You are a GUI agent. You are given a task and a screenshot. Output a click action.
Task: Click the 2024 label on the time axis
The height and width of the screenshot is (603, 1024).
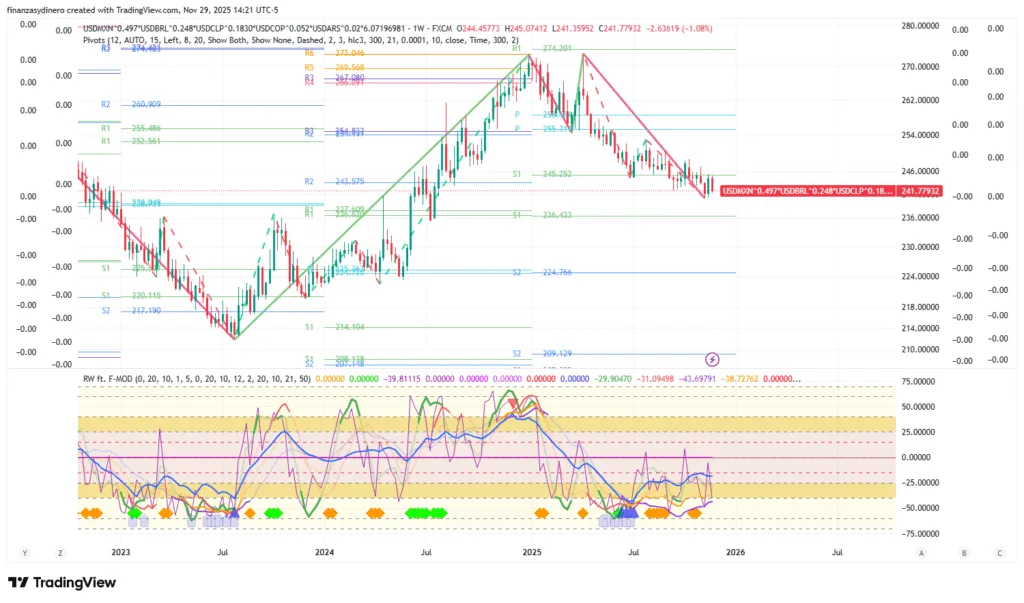click(324, 551)
